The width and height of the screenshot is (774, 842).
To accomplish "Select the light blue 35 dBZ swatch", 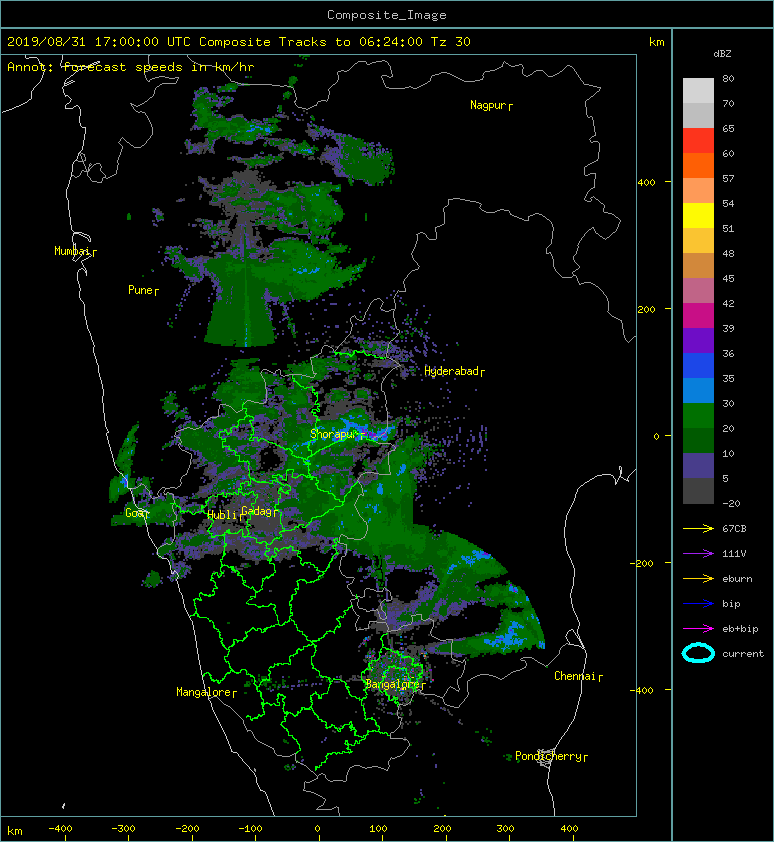I will 698,390.
